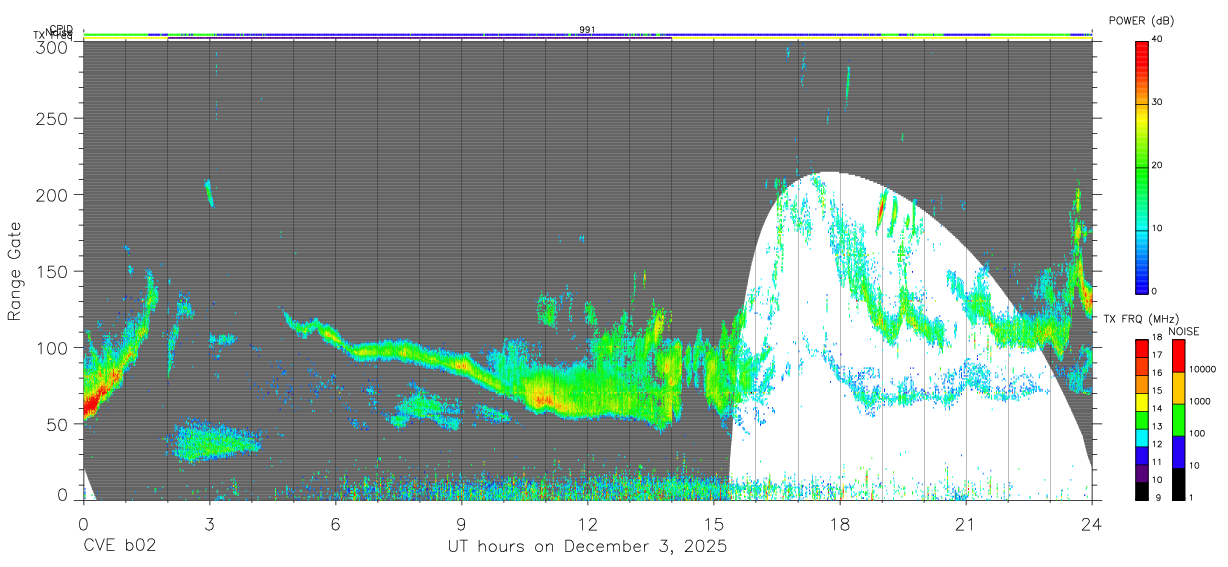
Task: Click the 10 label on the power colorbar
Action: click(1158, 228)
